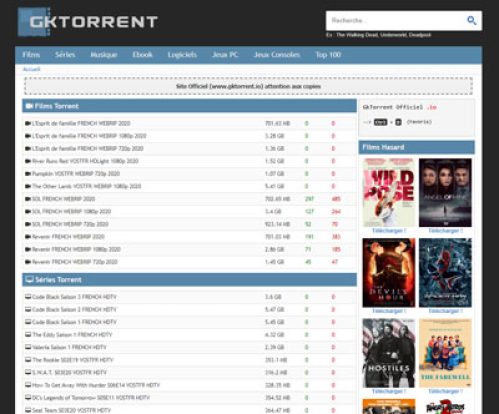Click camera icon beside SOL FRENCH WEBRIP 2020
Screen dimensions: 499x414
click(28, 199)
